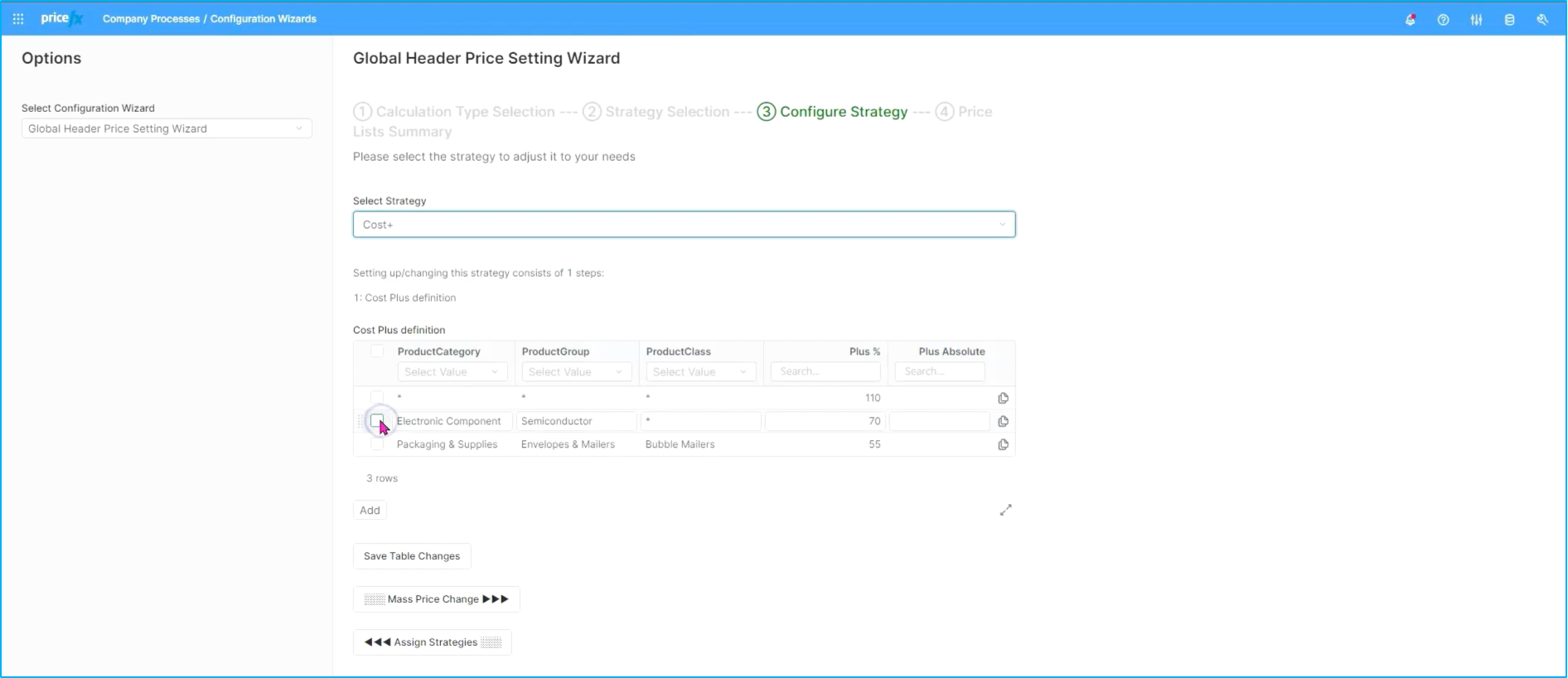Click the Packaging & Supplies cell
Screen dimensions: 1568x678
click(447, 444)
